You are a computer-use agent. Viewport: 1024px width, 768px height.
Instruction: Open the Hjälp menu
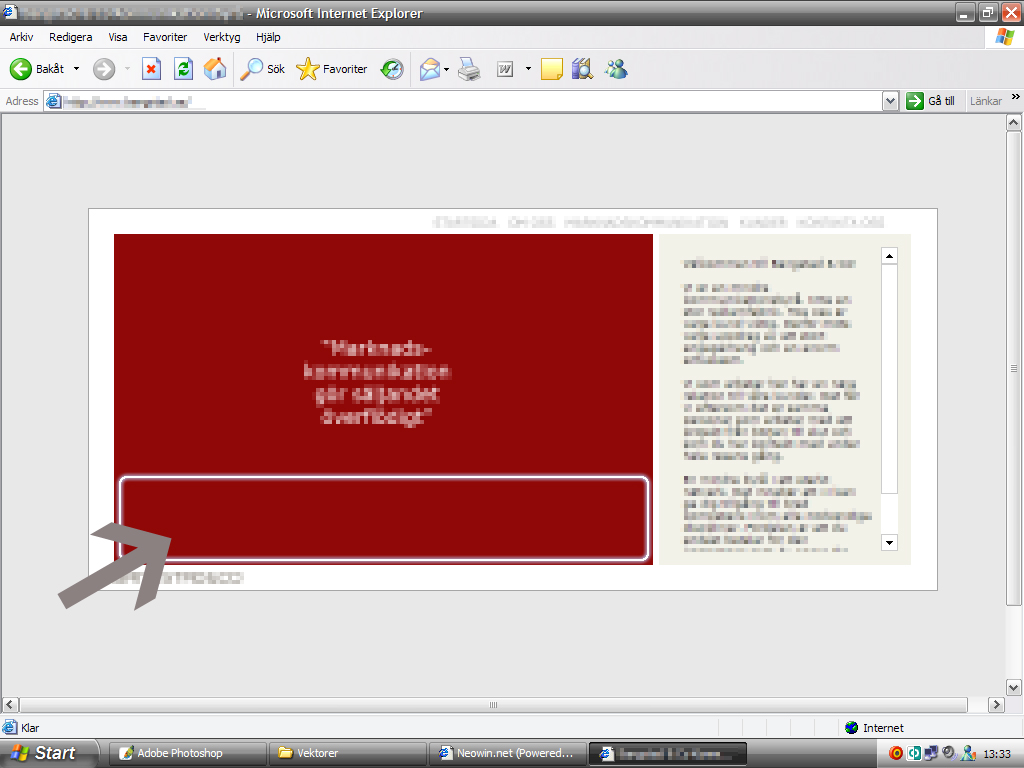coord(268,37)
